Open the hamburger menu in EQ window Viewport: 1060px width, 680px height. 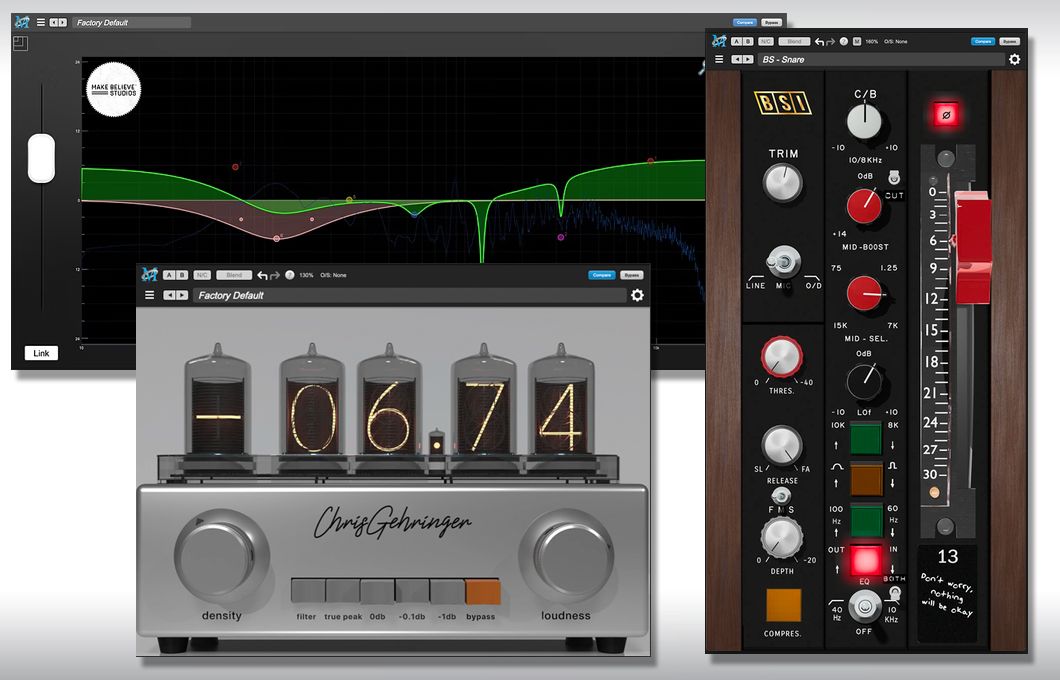point(41,22)
